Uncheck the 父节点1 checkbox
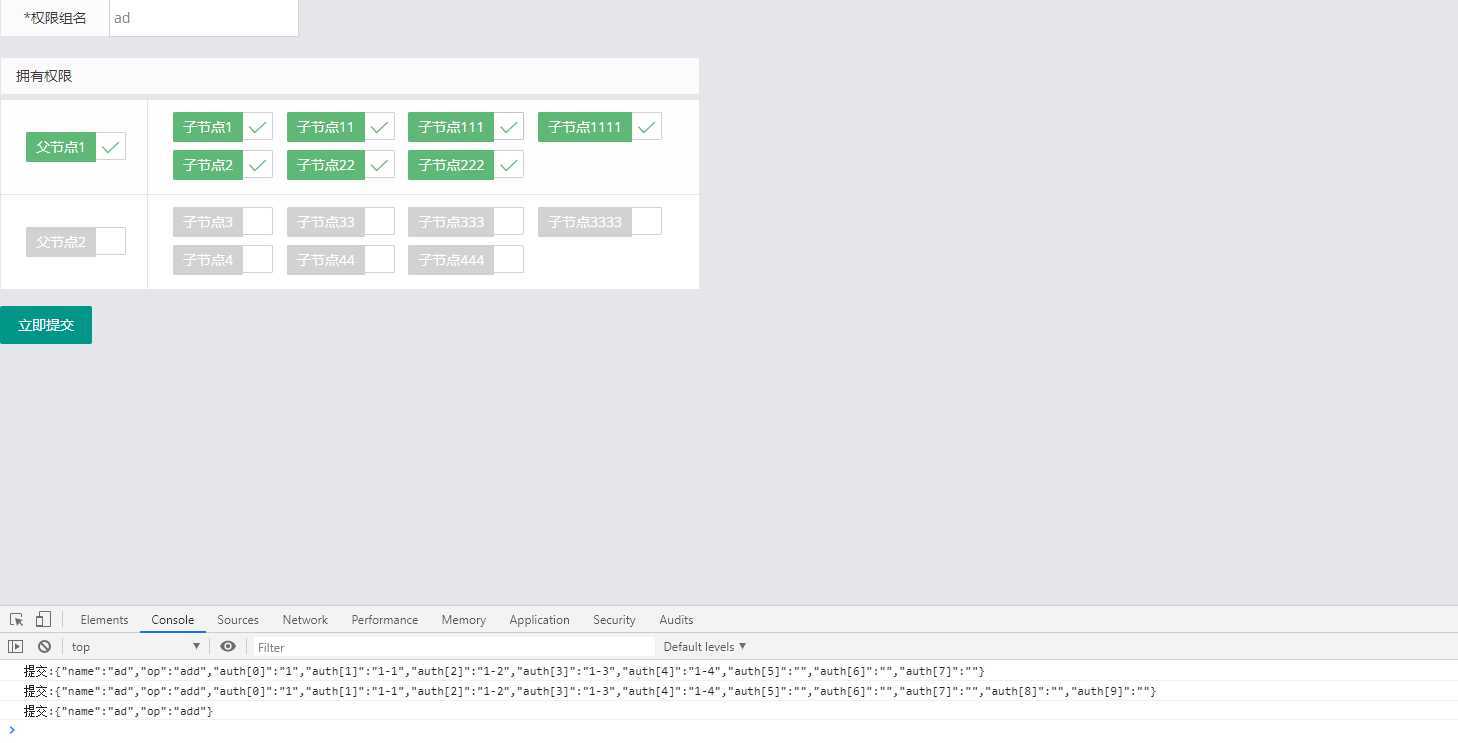The image size is (1458, 743). (x=76, y=147)
